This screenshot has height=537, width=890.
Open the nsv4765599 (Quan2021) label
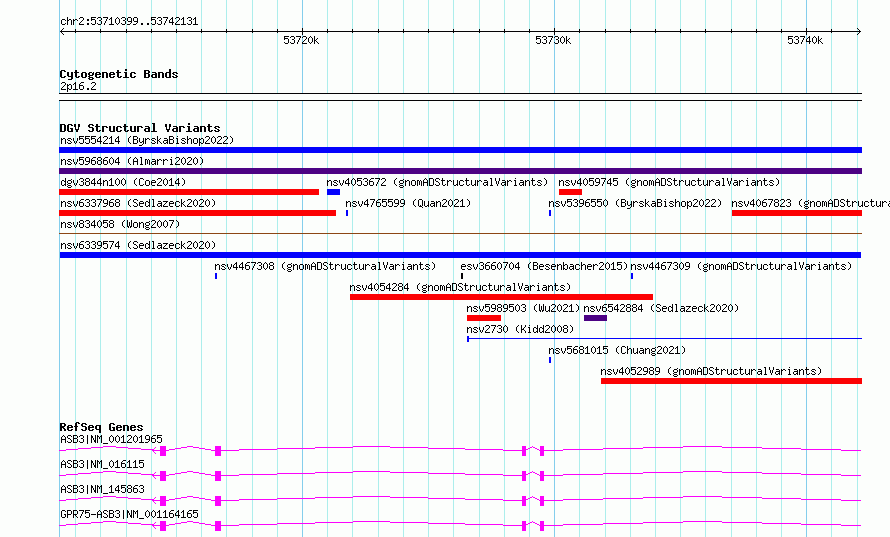click(408, 203)
